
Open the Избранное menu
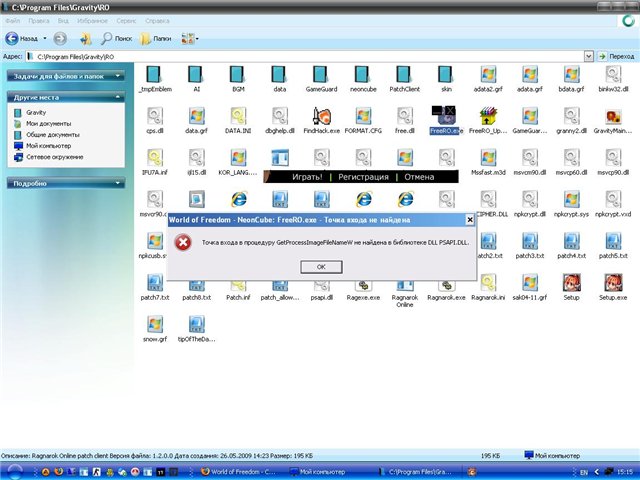(x=92, y=20)
